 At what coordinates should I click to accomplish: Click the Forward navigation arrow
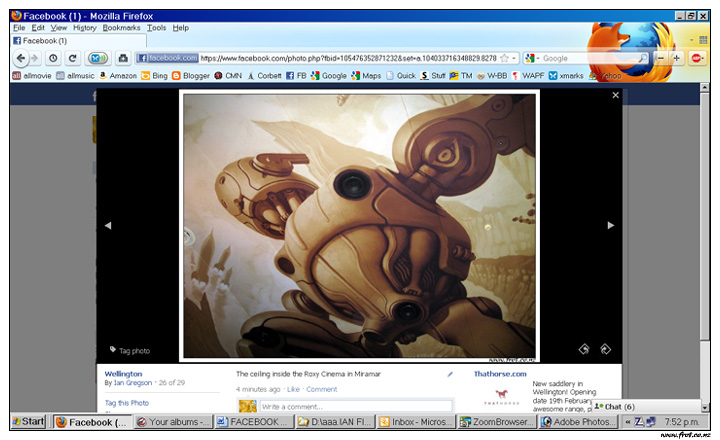coord(34,58)
